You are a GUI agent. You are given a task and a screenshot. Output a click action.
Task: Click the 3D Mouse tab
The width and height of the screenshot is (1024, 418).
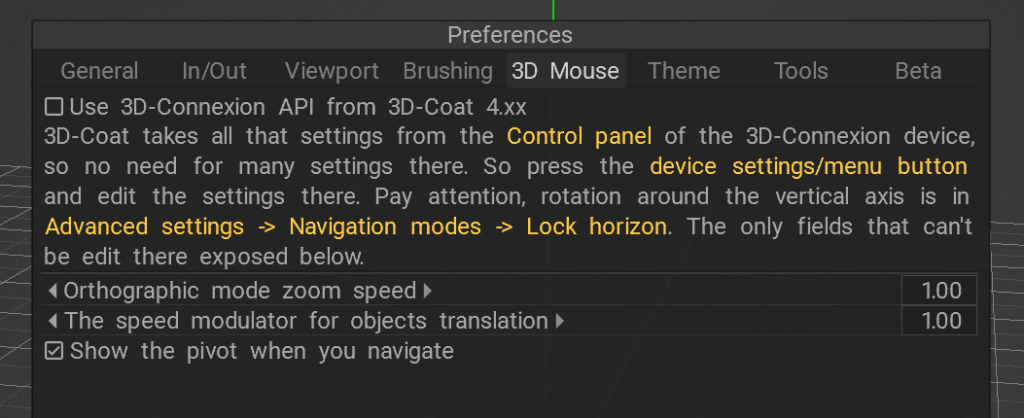(x=566, y=71)
